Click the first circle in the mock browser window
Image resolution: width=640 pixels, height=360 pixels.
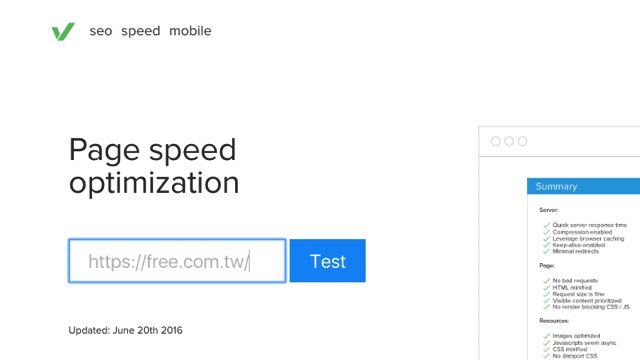[x=496, y=141]
